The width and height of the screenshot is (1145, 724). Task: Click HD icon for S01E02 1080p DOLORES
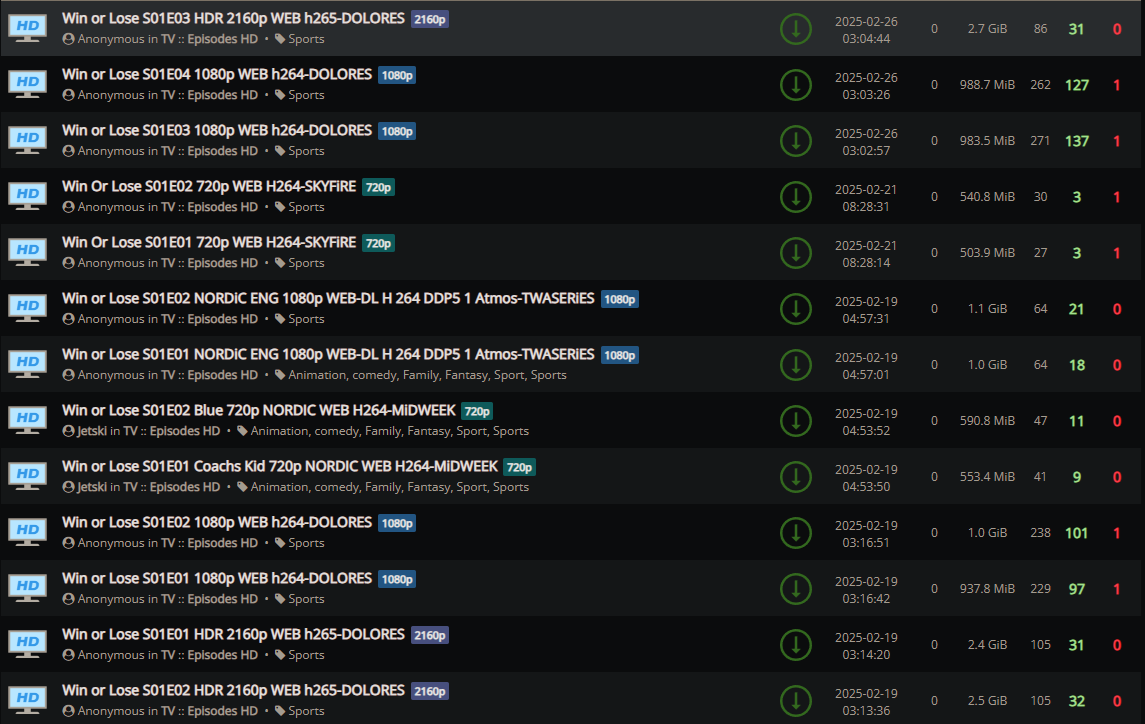point(28,533)
